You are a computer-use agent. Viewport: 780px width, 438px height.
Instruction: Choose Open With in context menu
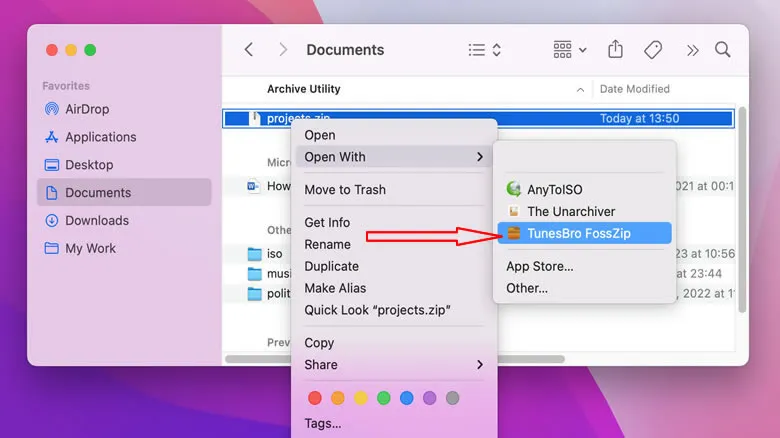394,157
